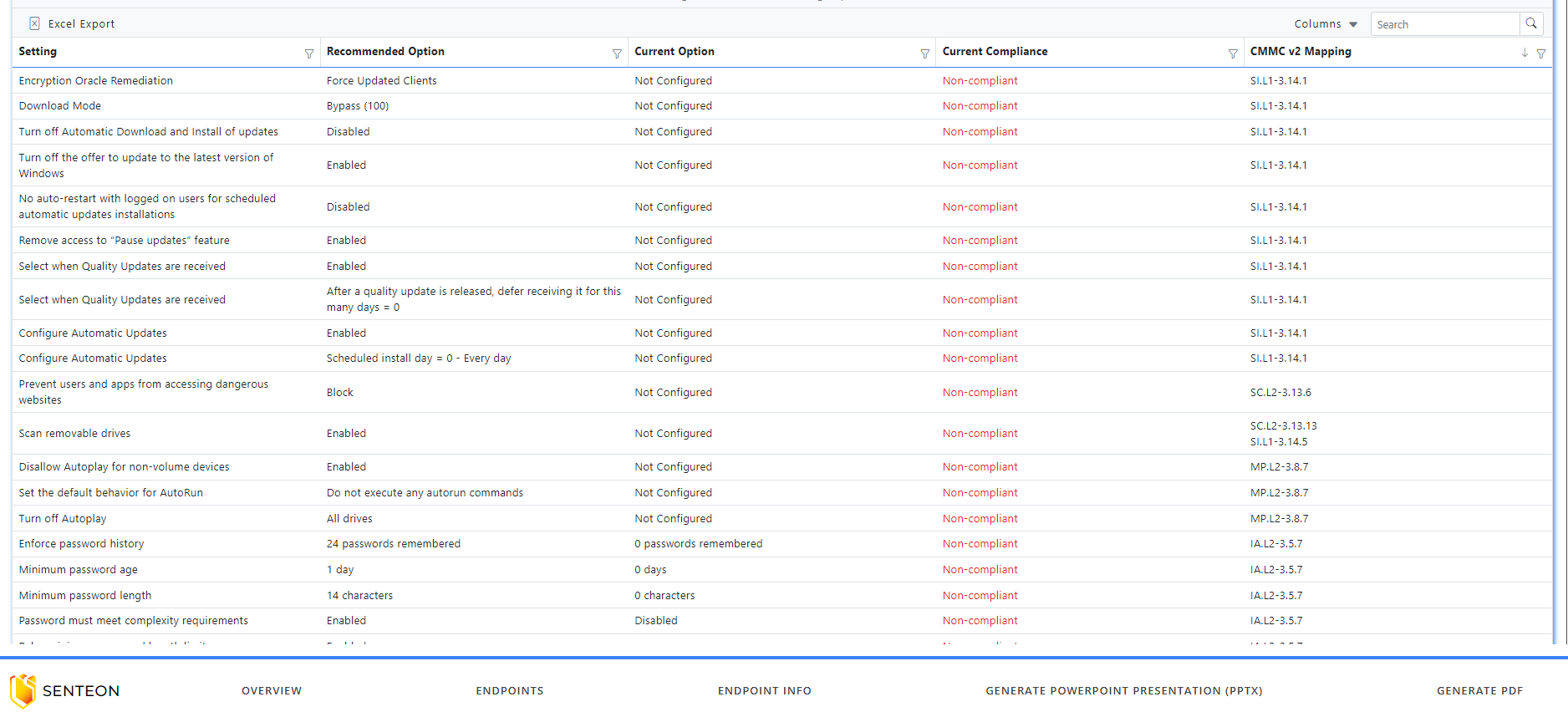The image size is (1568, 712).
Task: Switch to the Endpoints tab
Action: pyautogui.click(x=510, y=691)
